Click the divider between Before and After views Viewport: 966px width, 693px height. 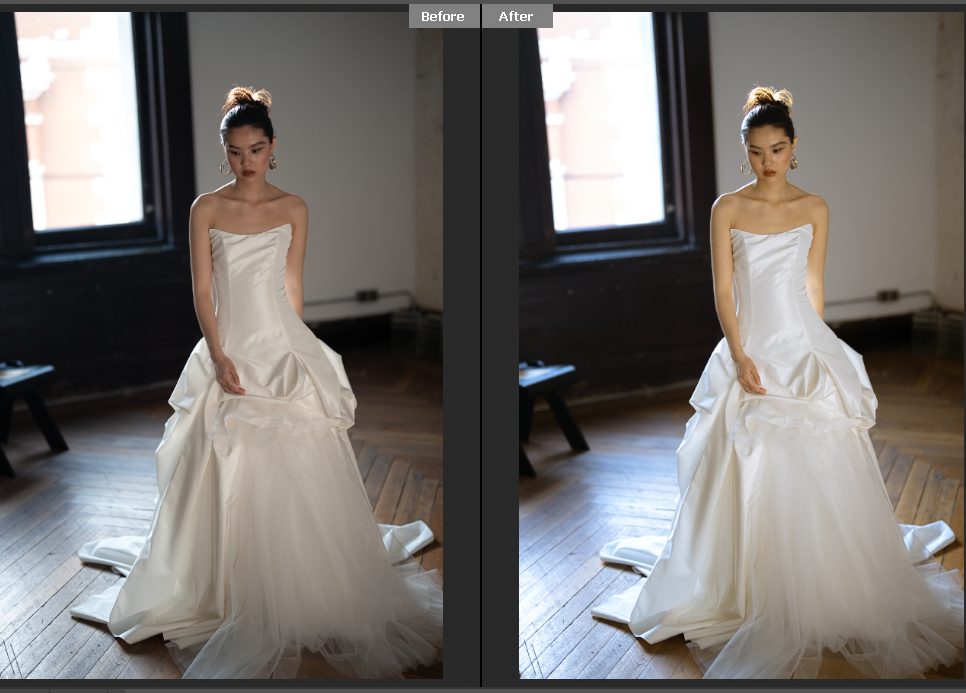point(481,350)
